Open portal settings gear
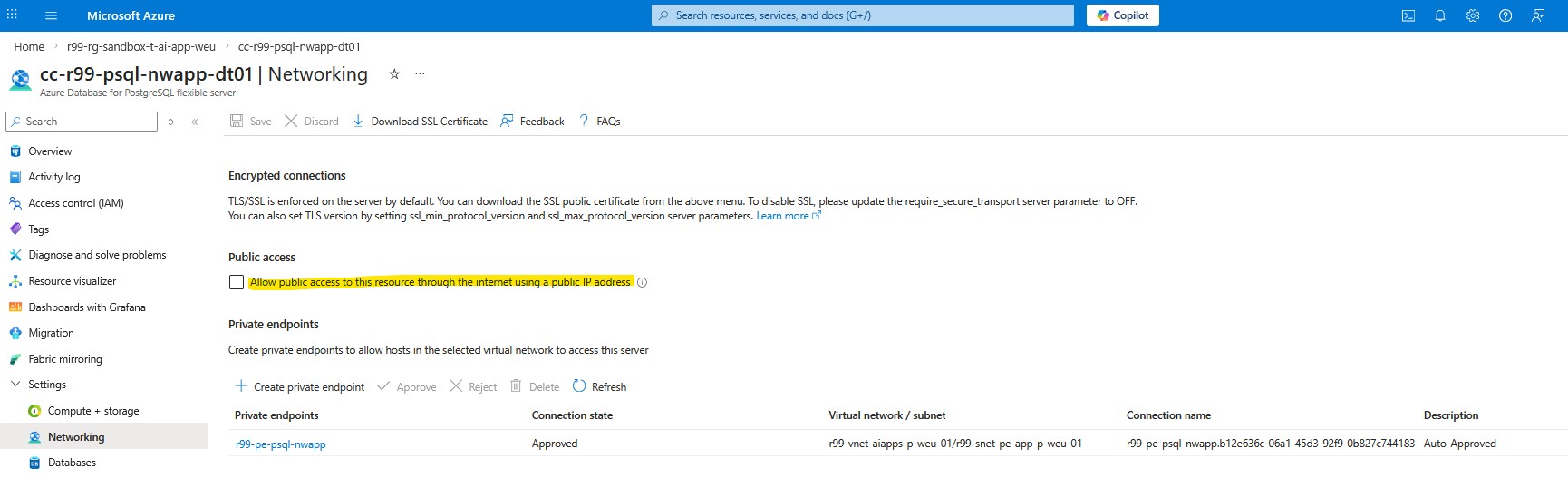 (1473, 15)
